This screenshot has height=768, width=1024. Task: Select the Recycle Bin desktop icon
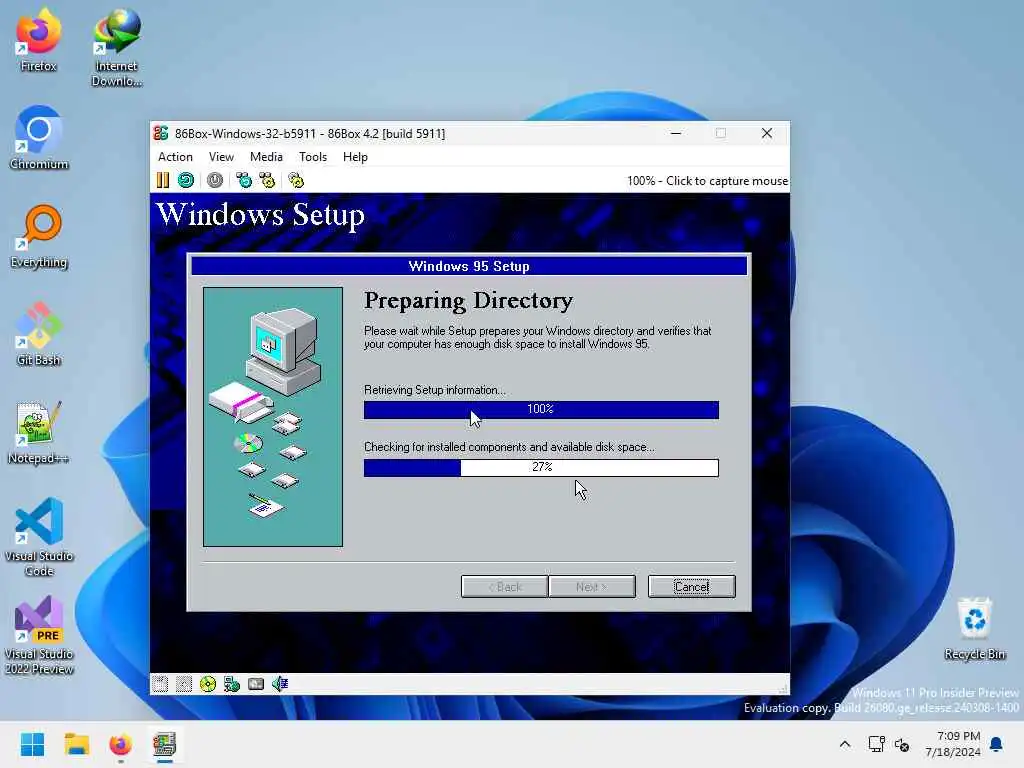tap(974, 629)
